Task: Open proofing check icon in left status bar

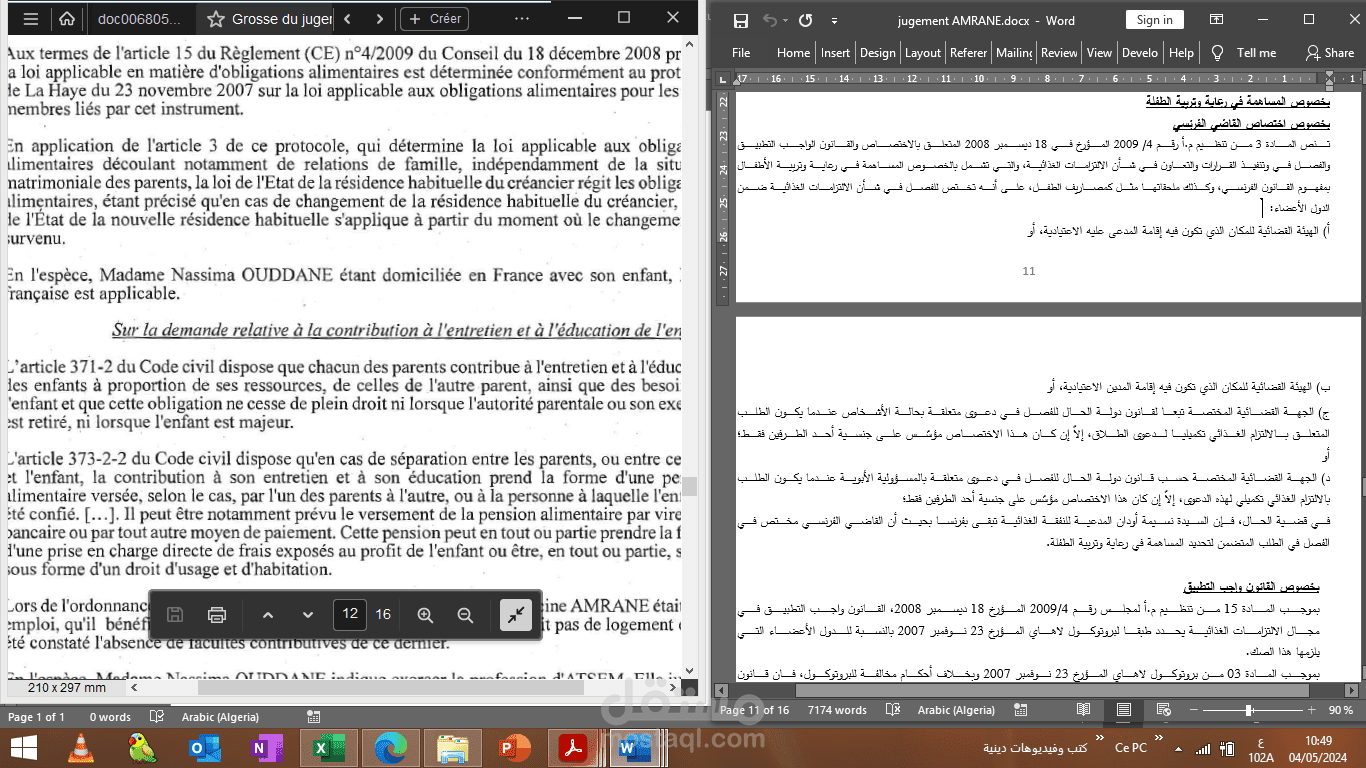Action: pyautogui.click(x=156, y=717)
